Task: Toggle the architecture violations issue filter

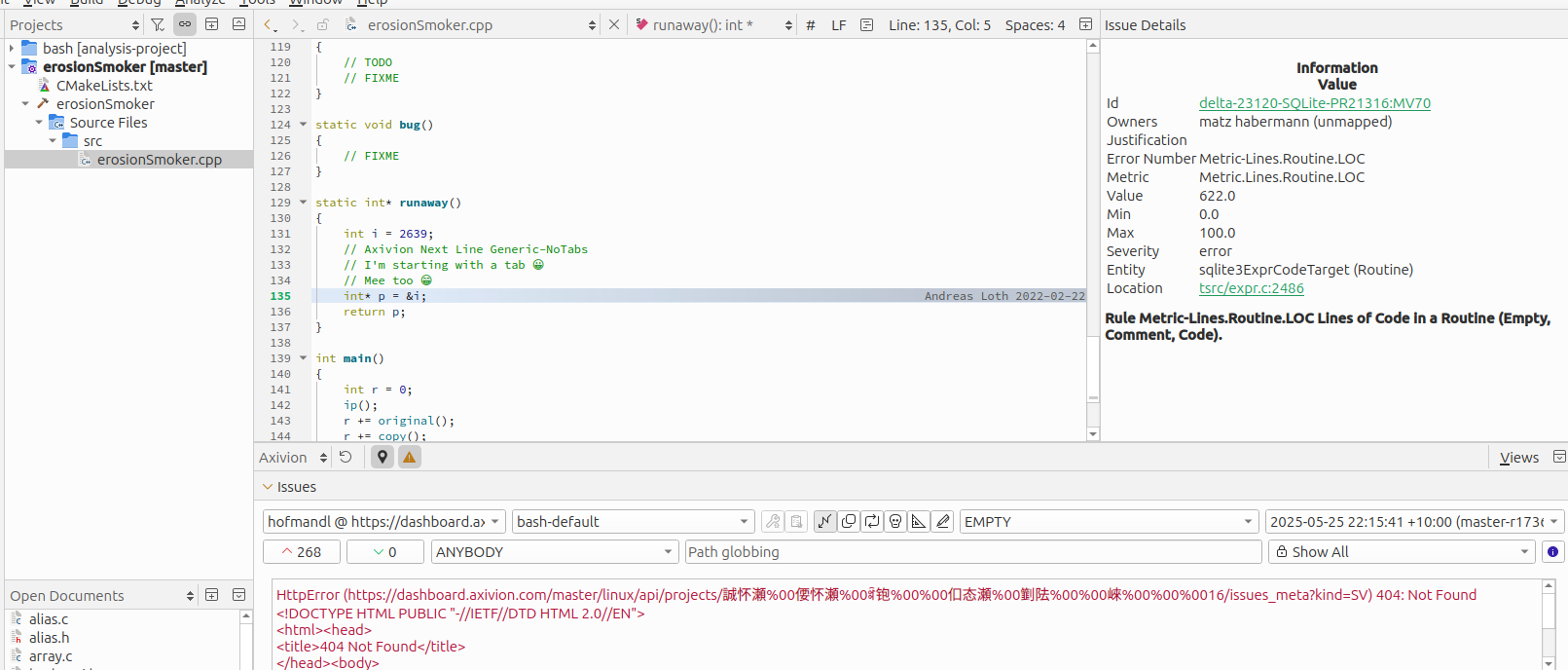Action: 824,522
